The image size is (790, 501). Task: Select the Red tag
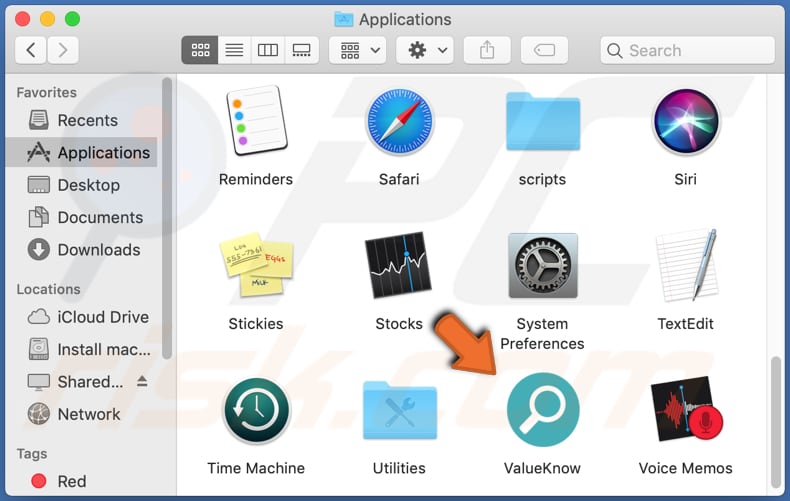[x=82, y=481]
